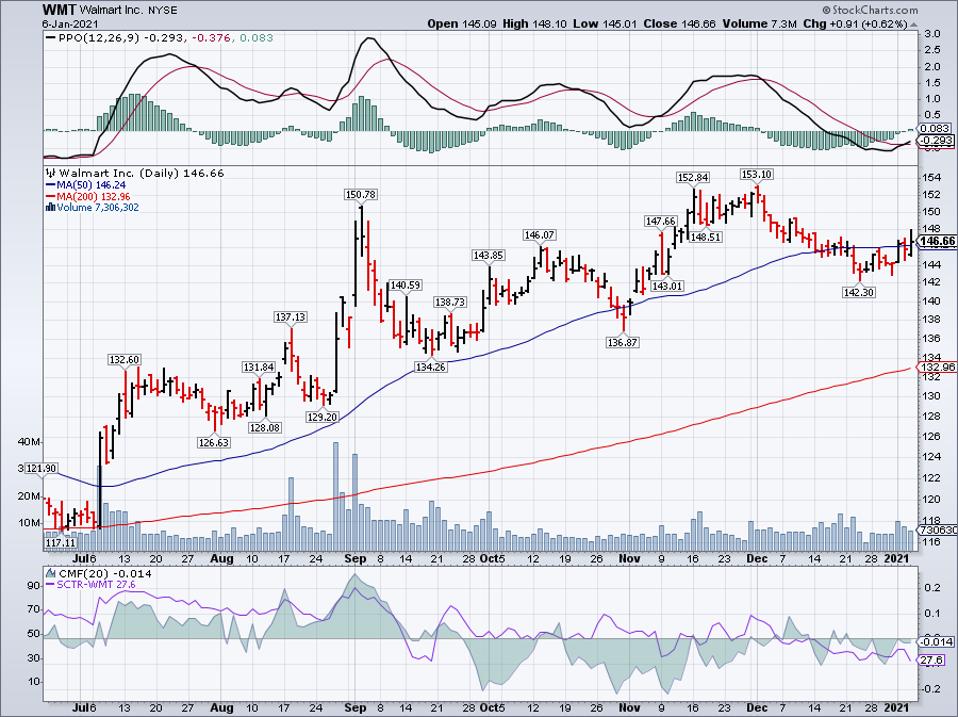Select the 128.08 low price annotation
The image size is (958, 717).
[265, 428]
